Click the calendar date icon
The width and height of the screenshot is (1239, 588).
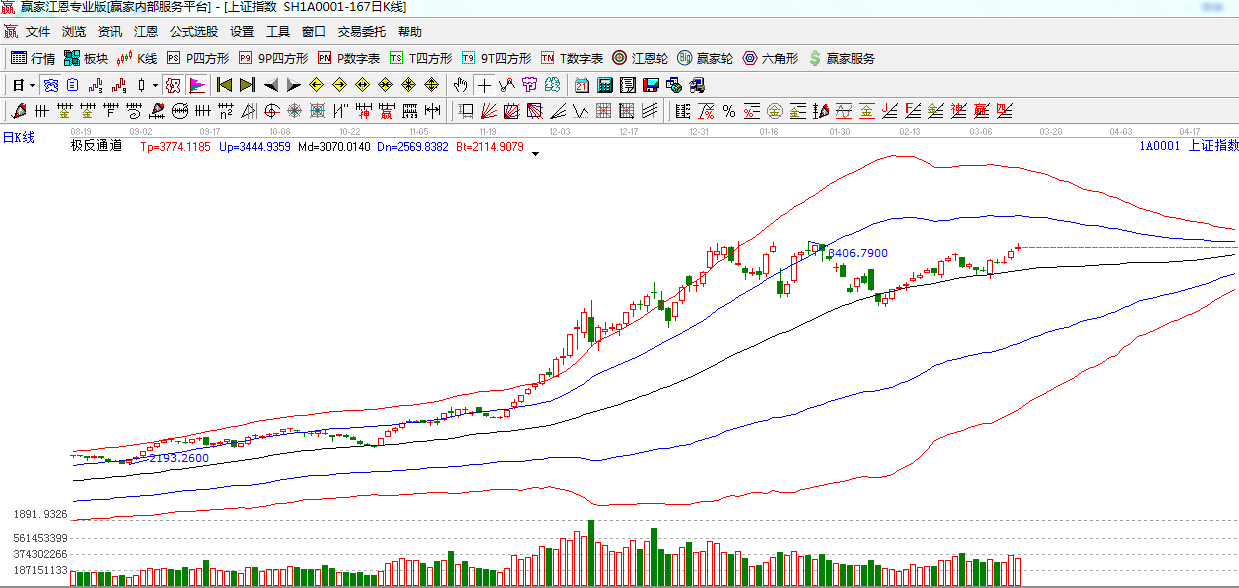582,85
